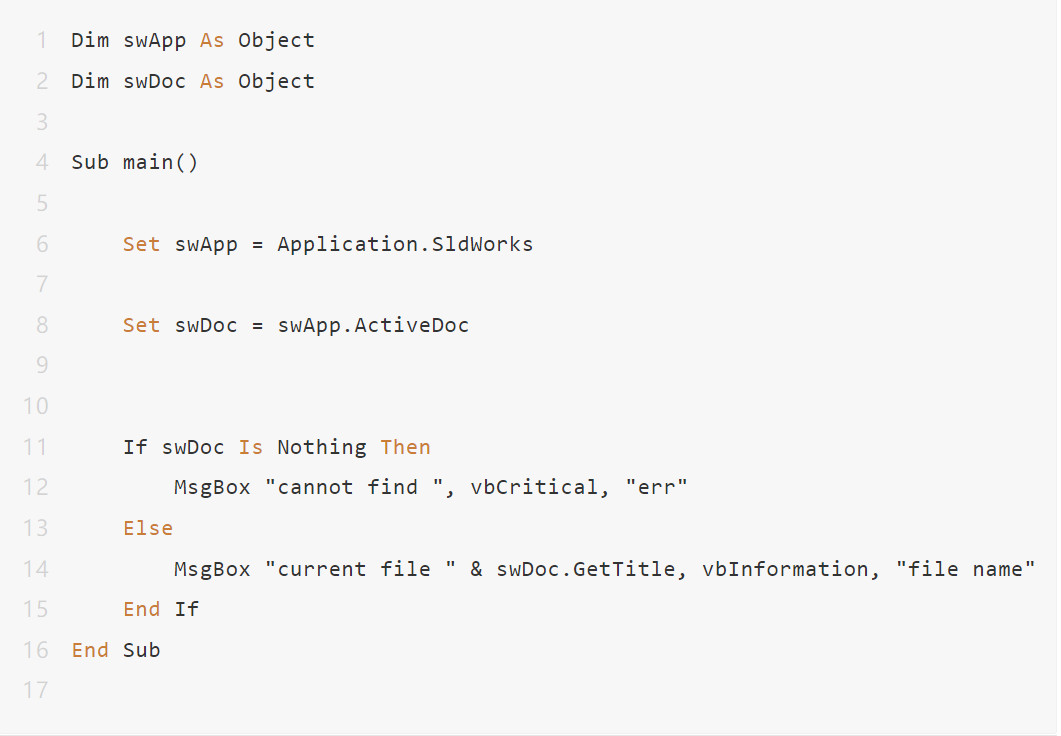Click 'End Sub' on line 16
The image size is (1061, 736).
(116, 650)
